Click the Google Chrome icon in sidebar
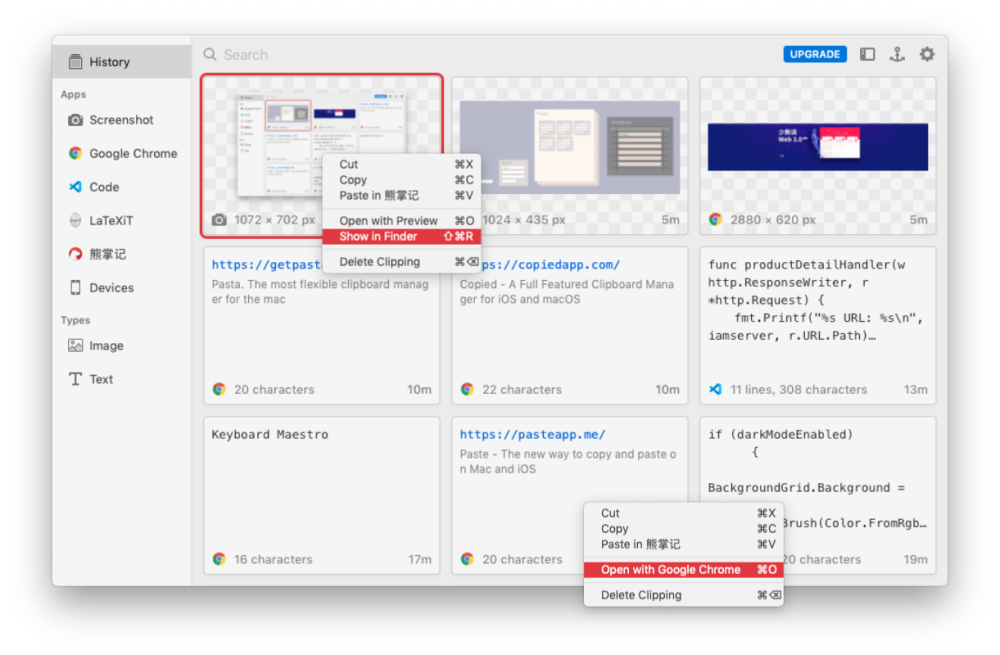1000x655 pixels. point(75,153)
